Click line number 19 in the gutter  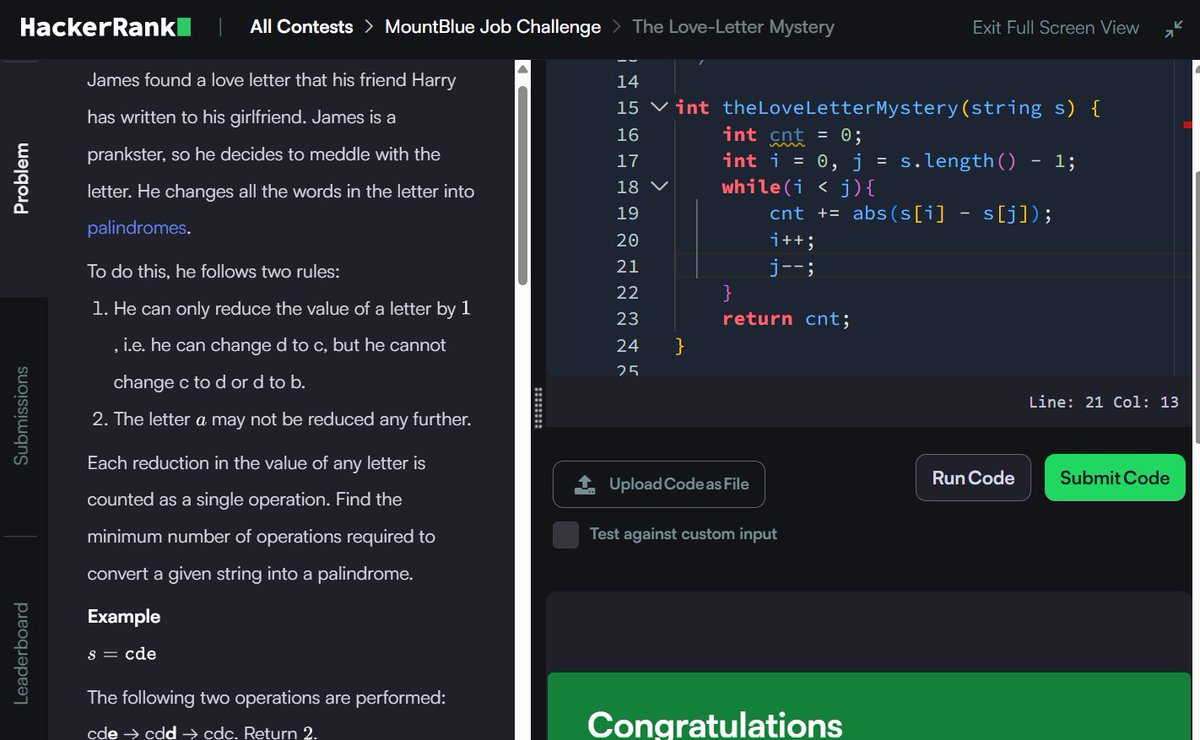(x=627, y=213)
